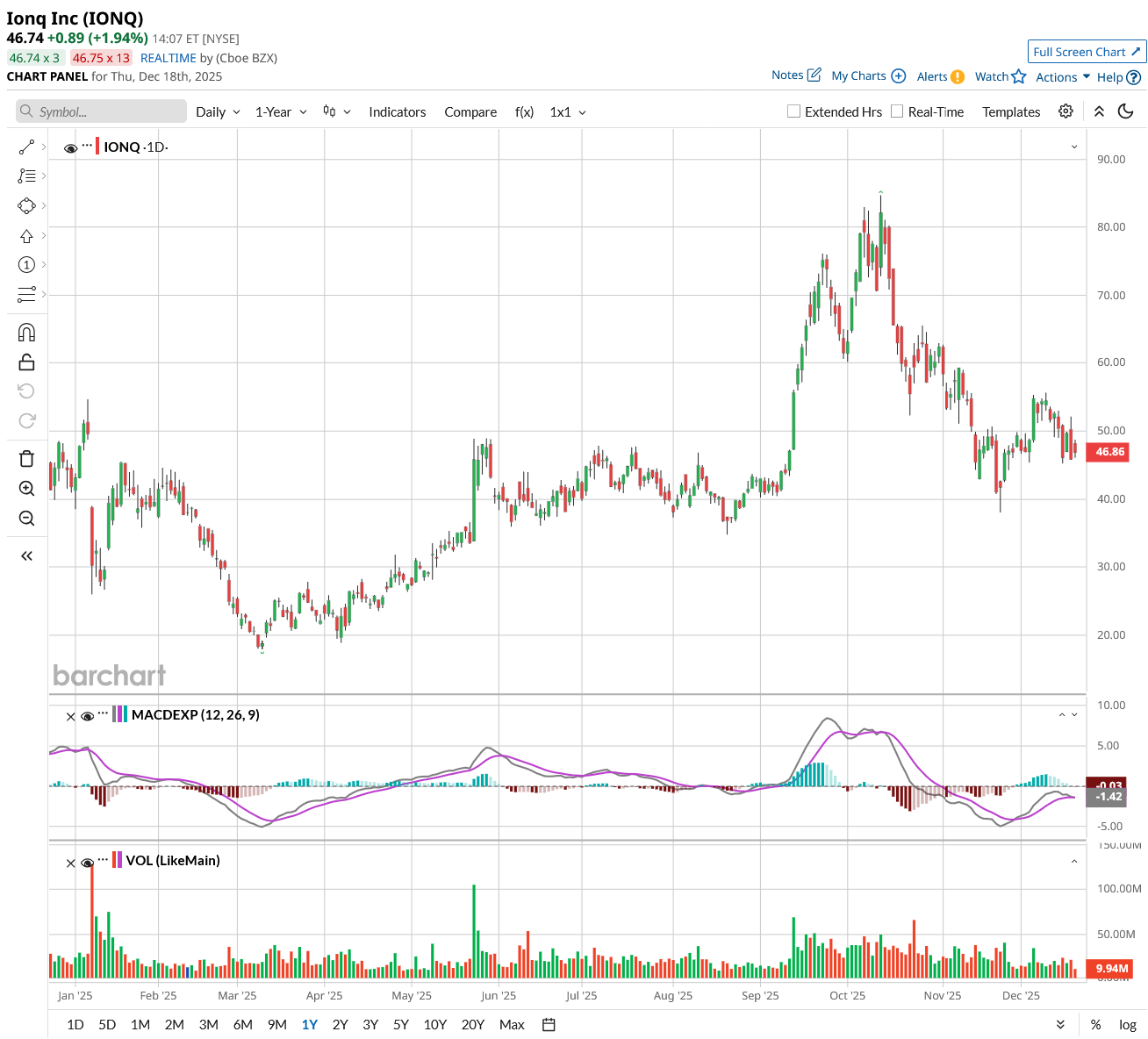Click the Alerts warning icon
Image resolution: width=1148 pixels, height=1039 pixels.
(x=958, y=76)
